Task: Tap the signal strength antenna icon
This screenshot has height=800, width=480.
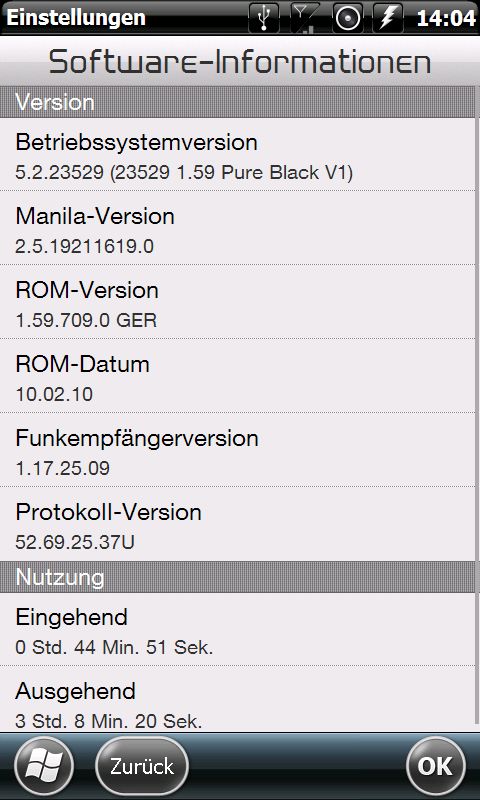Action: click(x=305, y=18)
